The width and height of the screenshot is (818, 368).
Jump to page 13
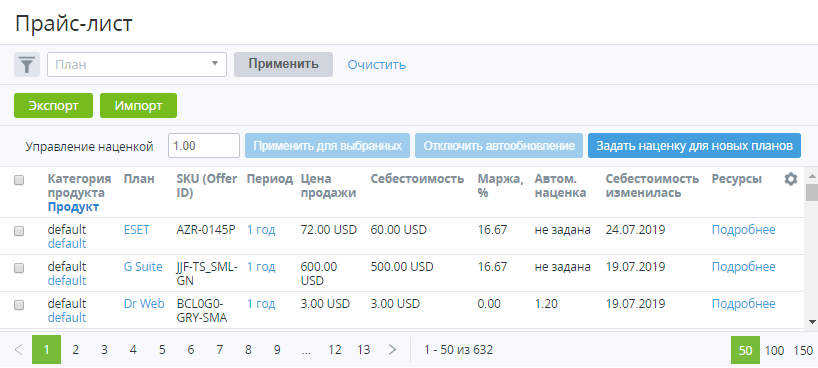364,350
